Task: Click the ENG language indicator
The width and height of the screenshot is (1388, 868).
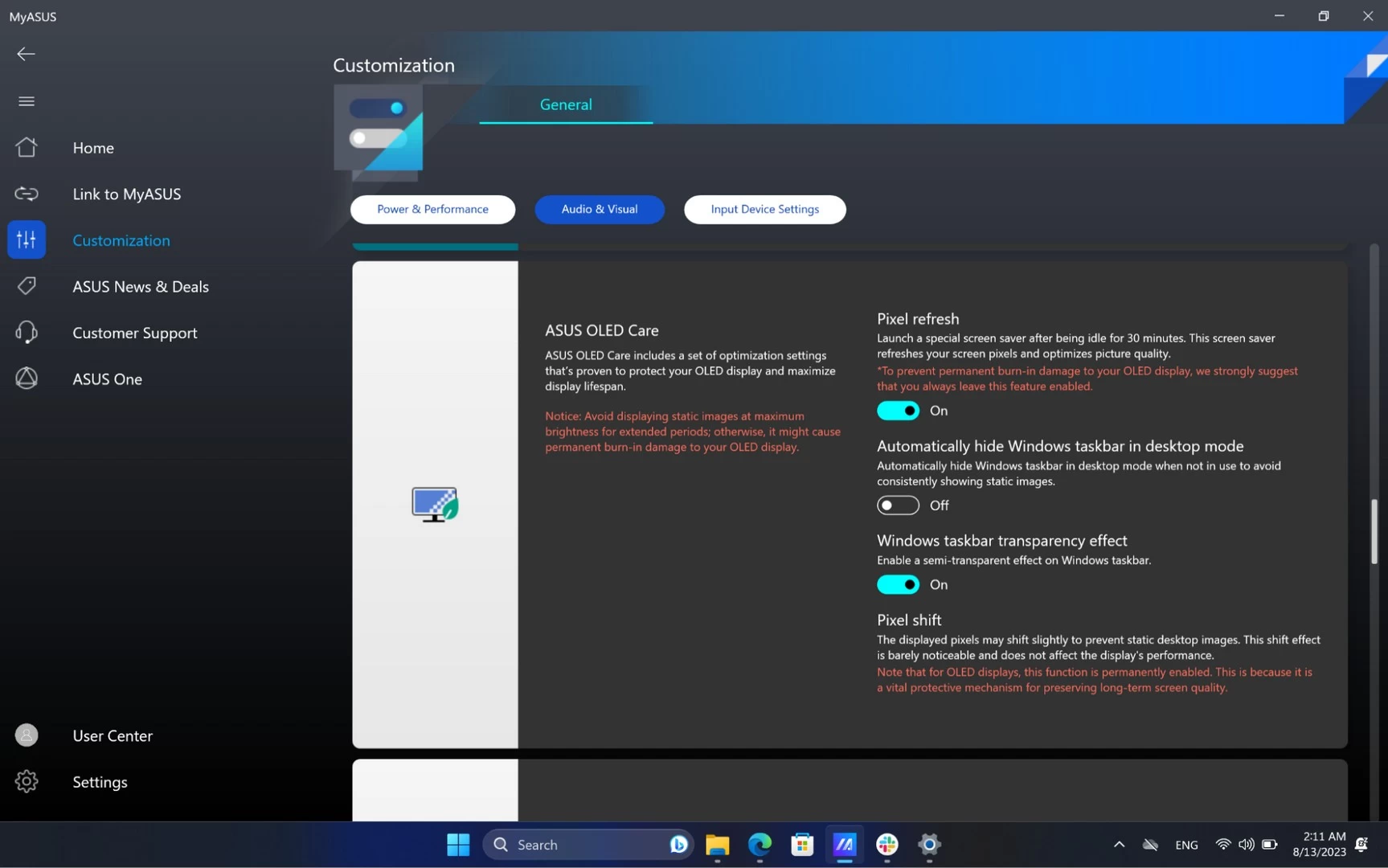Action: pyautogui.click(x=1186, y=845)
